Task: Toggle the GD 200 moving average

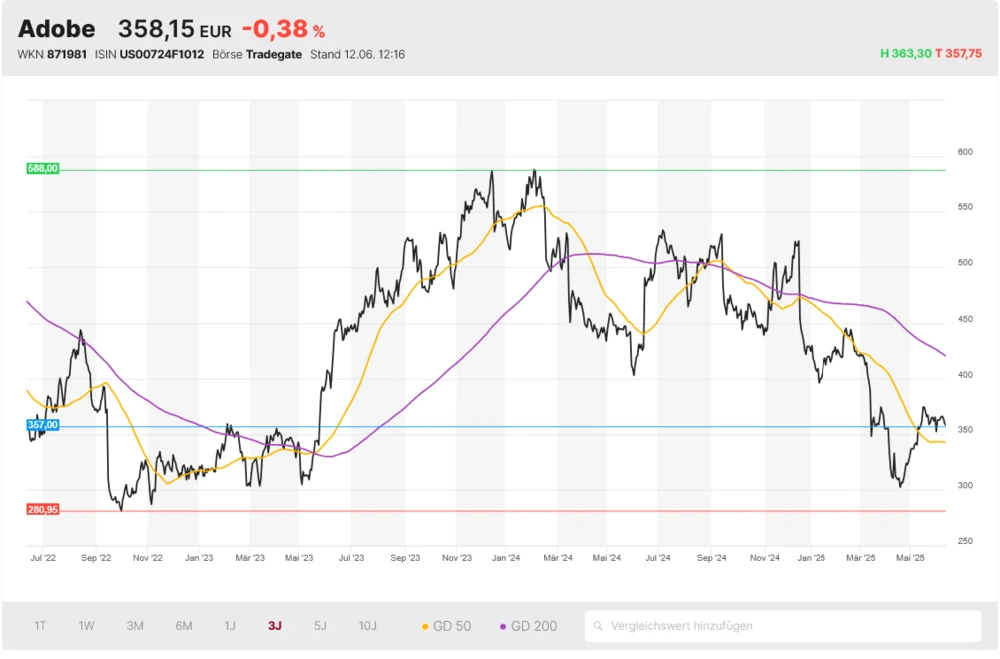Action: pos(528,626)
